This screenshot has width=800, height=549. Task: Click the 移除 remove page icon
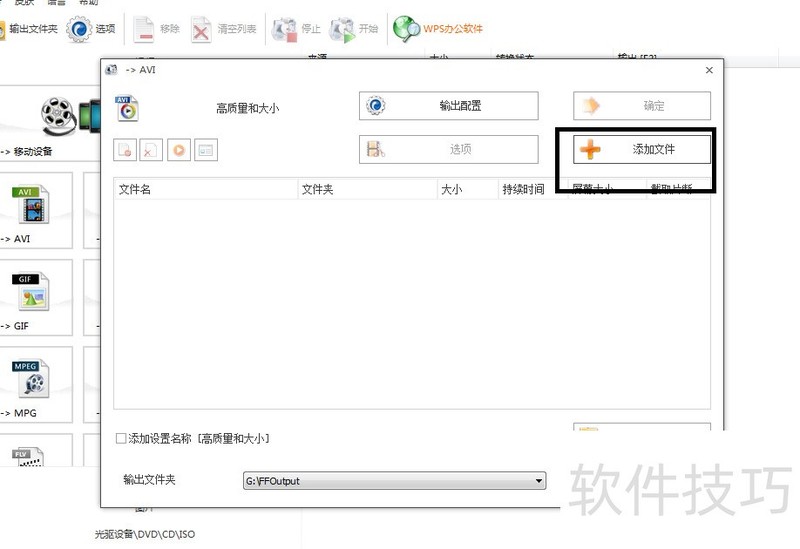click(144, 29)
